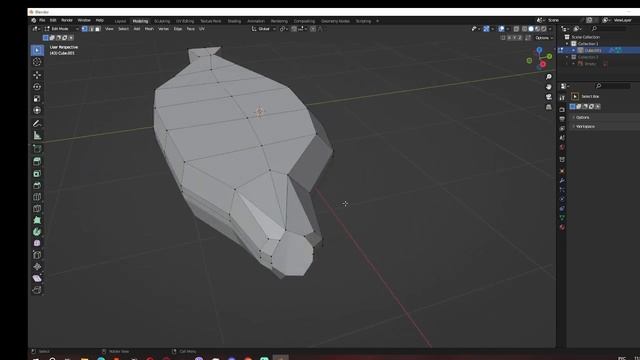Select the Extrude Region tool

(37, 162)
